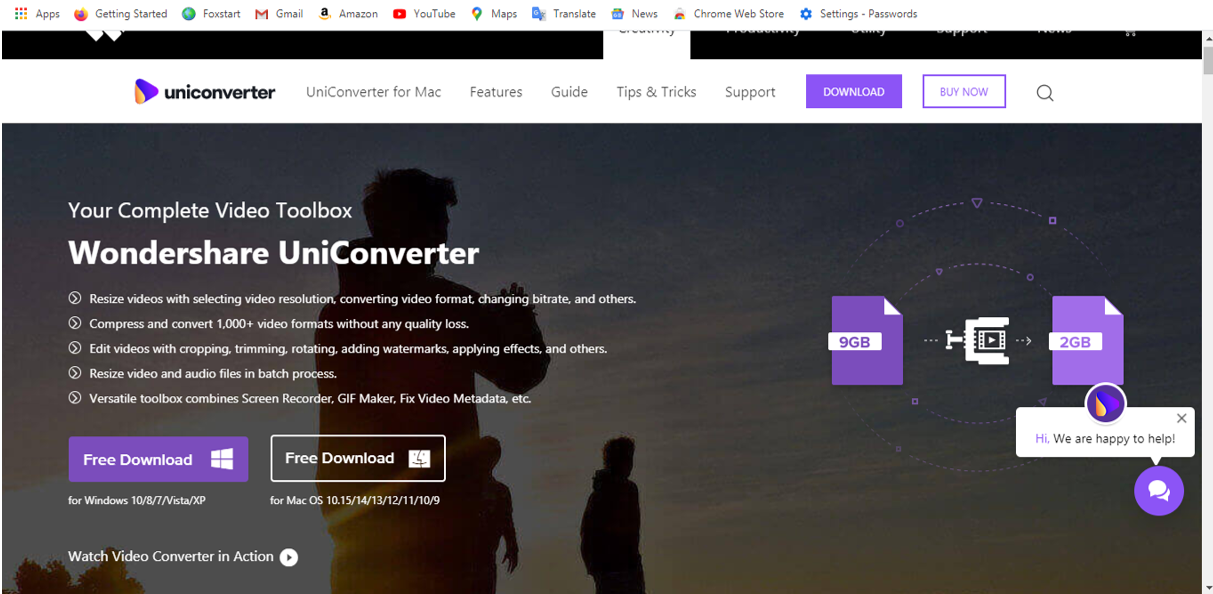The height and width of the screenshot is (594, 1213).
Task: Open UniConverter for Mac menu item
Action: [373, 92]
